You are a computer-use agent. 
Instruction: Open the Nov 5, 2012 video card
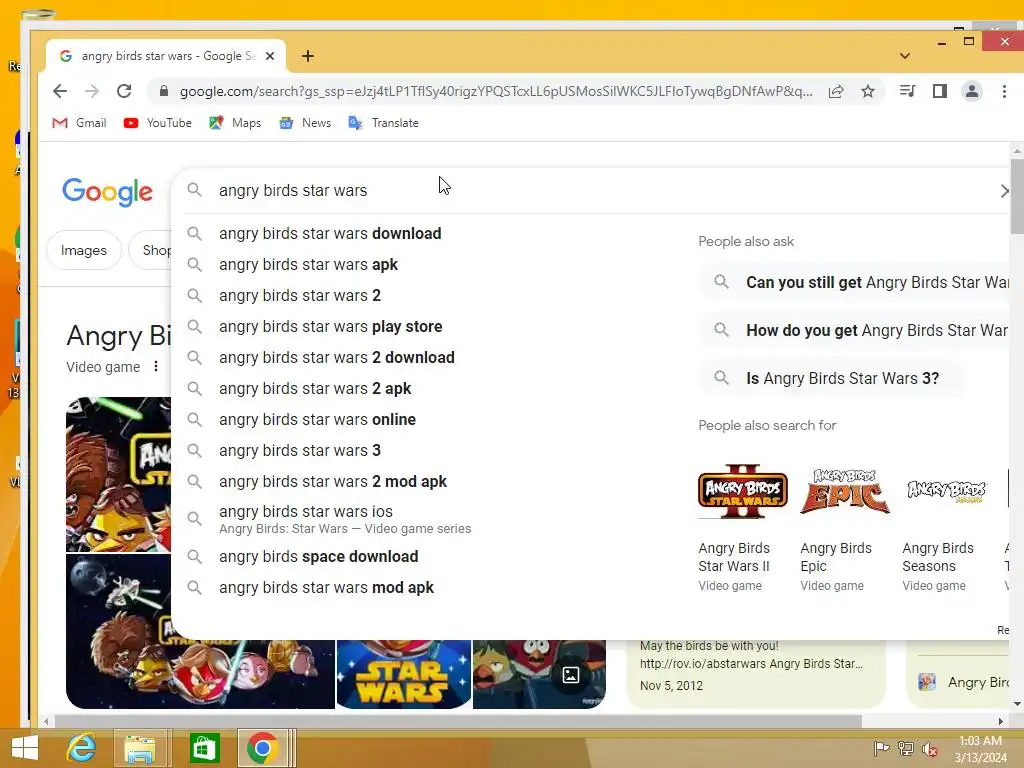click(x=756, y=674)
